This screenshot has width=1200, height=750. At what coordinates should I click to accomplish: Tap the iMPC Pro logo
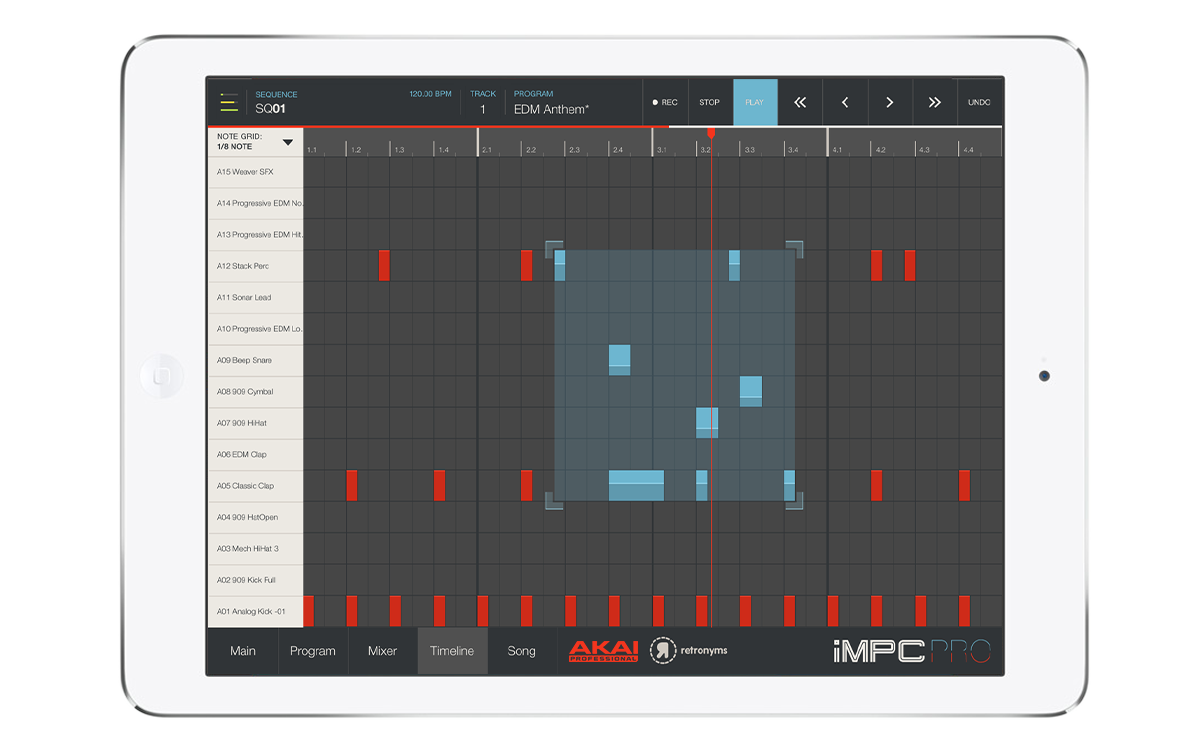(911, 652)
